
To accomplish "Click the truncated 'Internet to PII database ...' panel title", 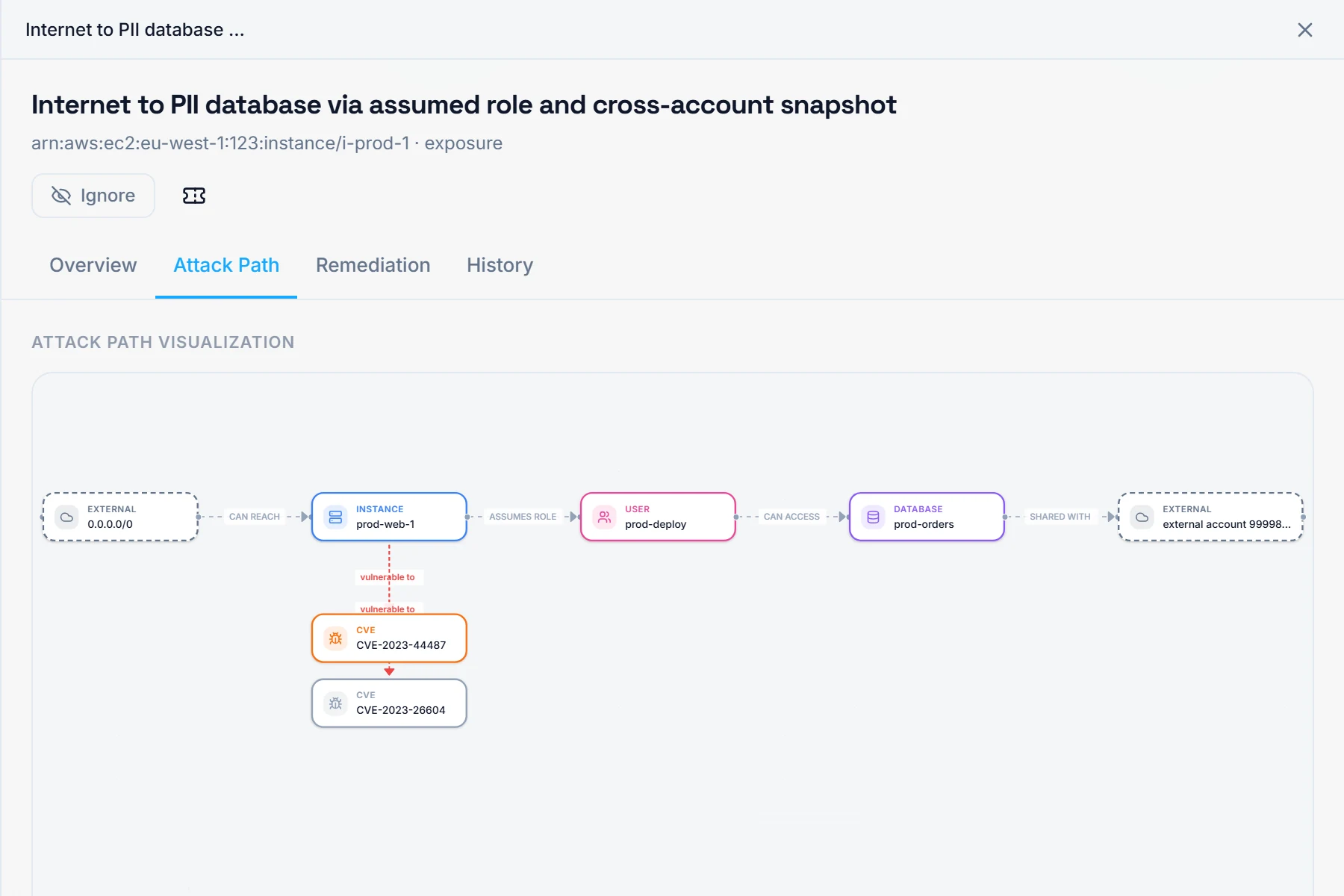I will click(135, 30).
